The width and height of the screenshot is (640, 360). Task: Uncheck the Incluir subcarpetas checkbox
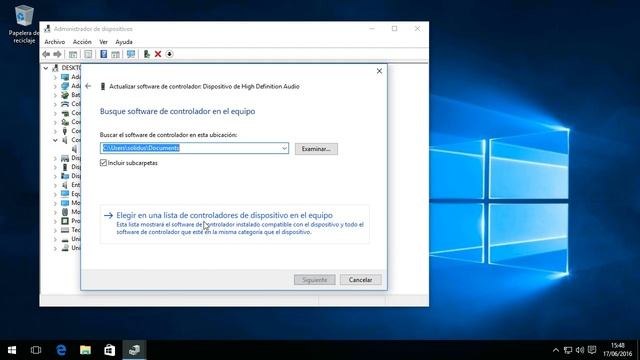tap(103, 163)
